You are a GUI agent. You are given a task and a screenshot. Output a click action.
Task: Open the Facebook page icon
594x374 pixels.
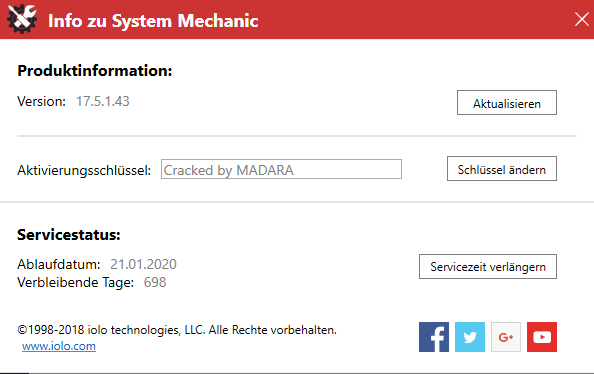coord(434,337)
